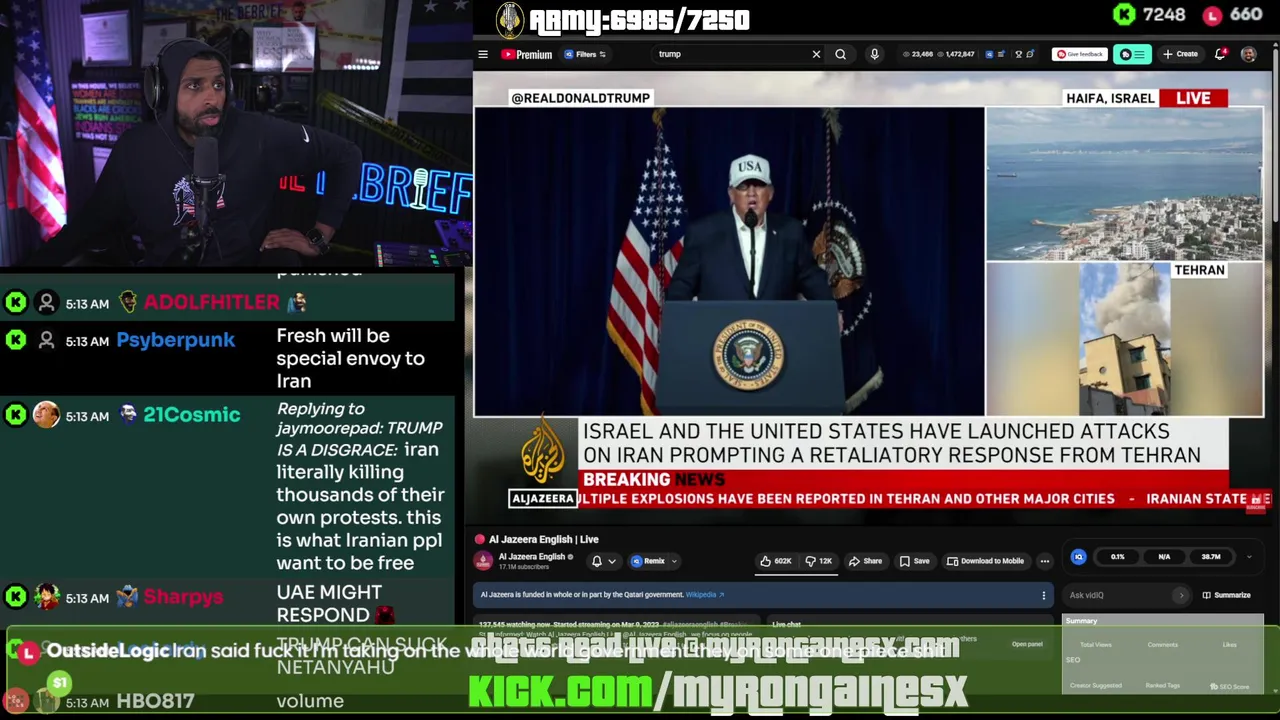Open the YouTube hamburger guide menu
This screenshot has height=720, width=1280.
point(483,54)
